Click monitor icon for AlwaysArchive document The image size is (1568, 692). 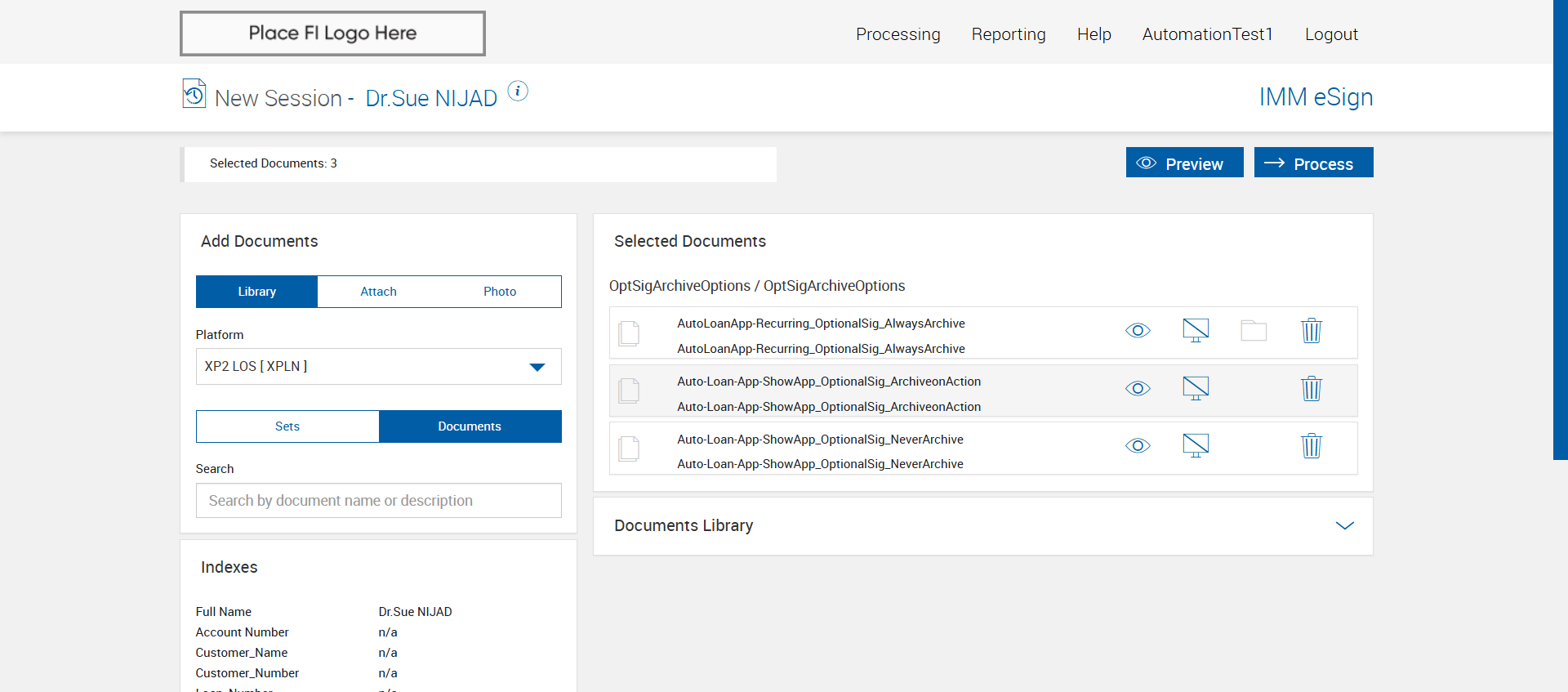pos(1196,331)
